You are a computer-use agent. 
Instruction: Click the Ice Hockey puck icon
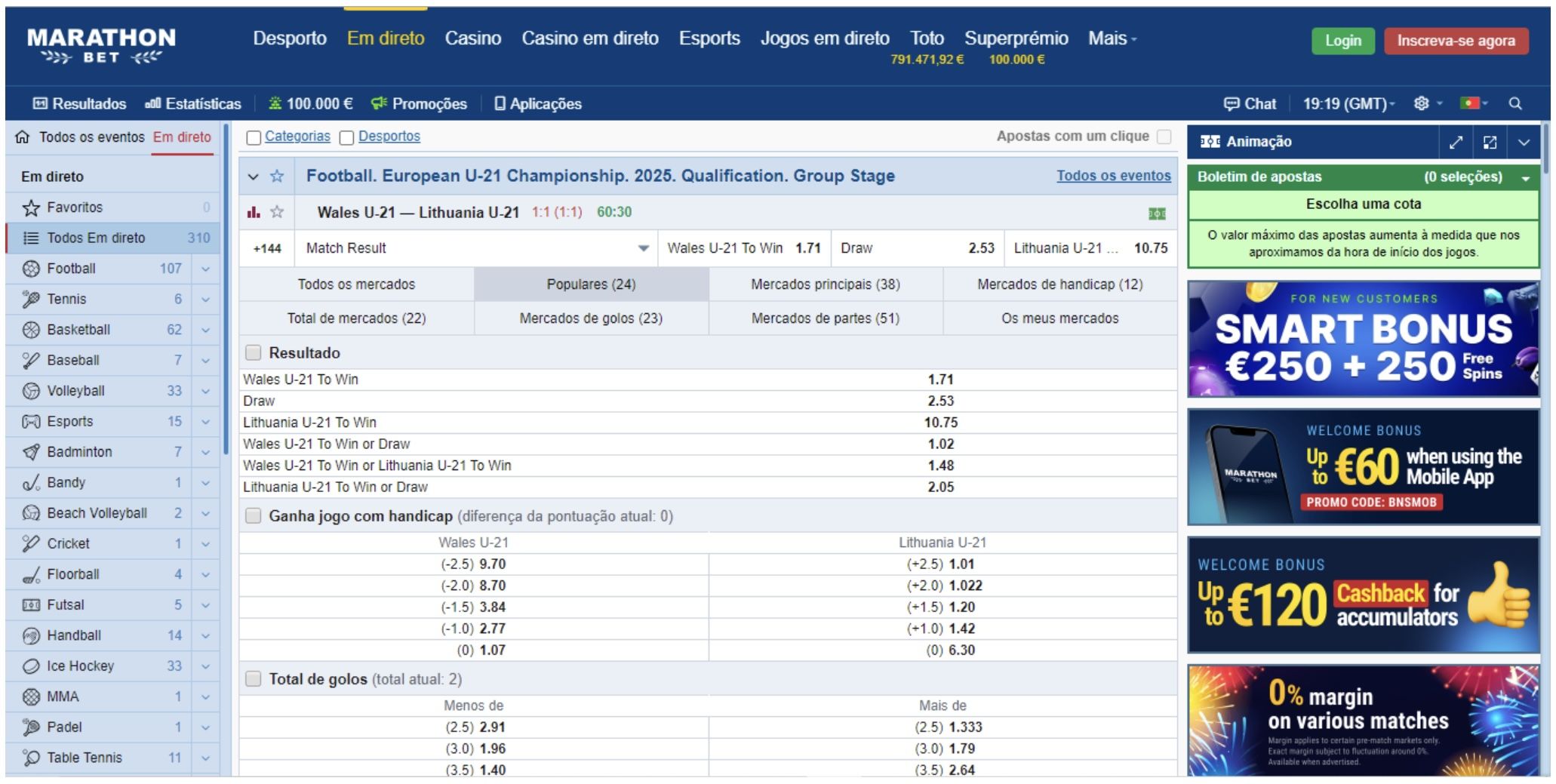(31, 666)
